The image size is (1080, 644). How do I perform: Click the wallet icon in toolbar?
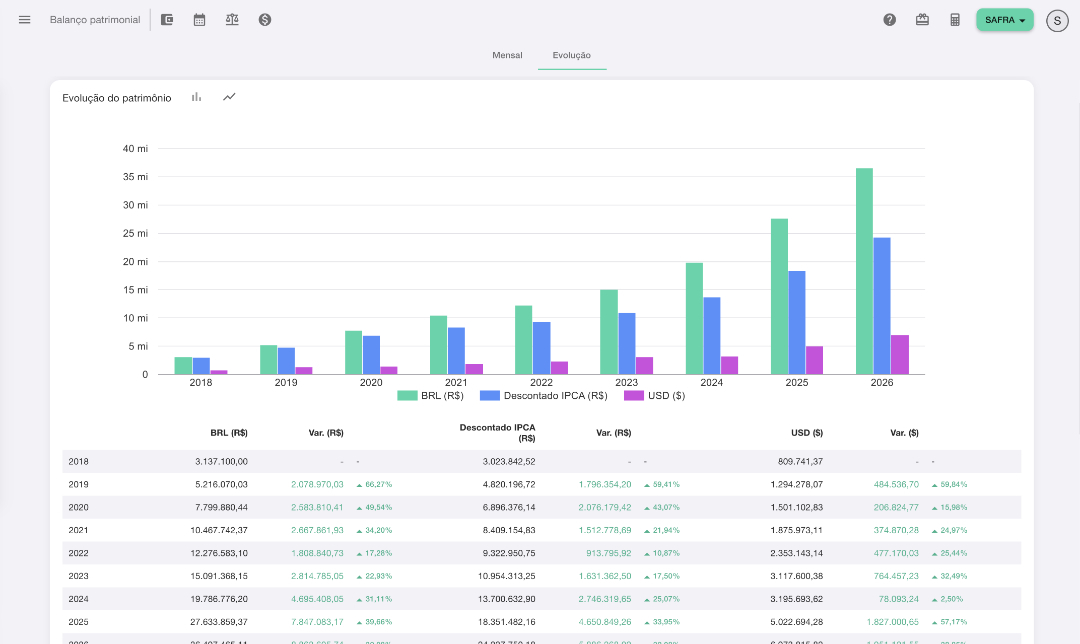167,20
